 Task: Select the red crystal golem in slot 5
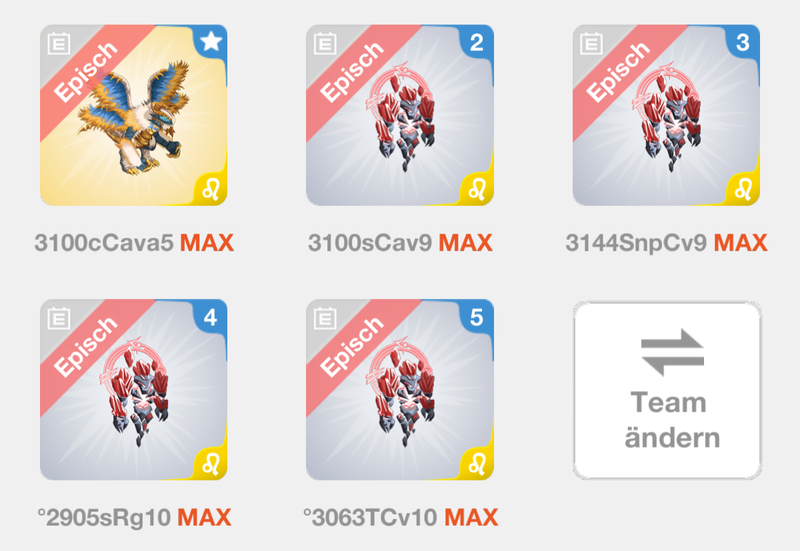tap(401, 392)
